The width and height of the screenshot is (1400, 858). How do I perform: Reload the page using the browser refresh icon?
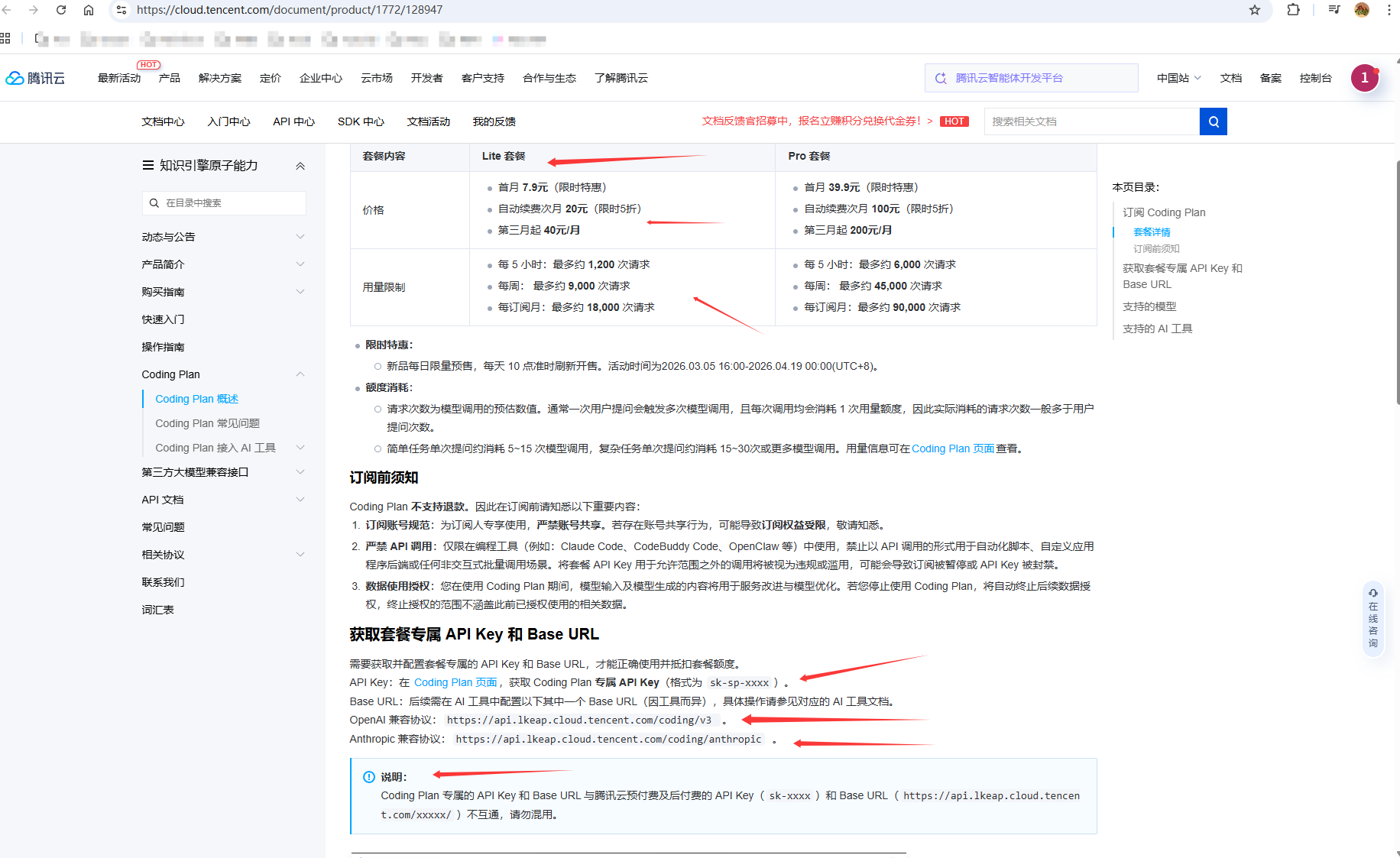click(x=61, y=10)
